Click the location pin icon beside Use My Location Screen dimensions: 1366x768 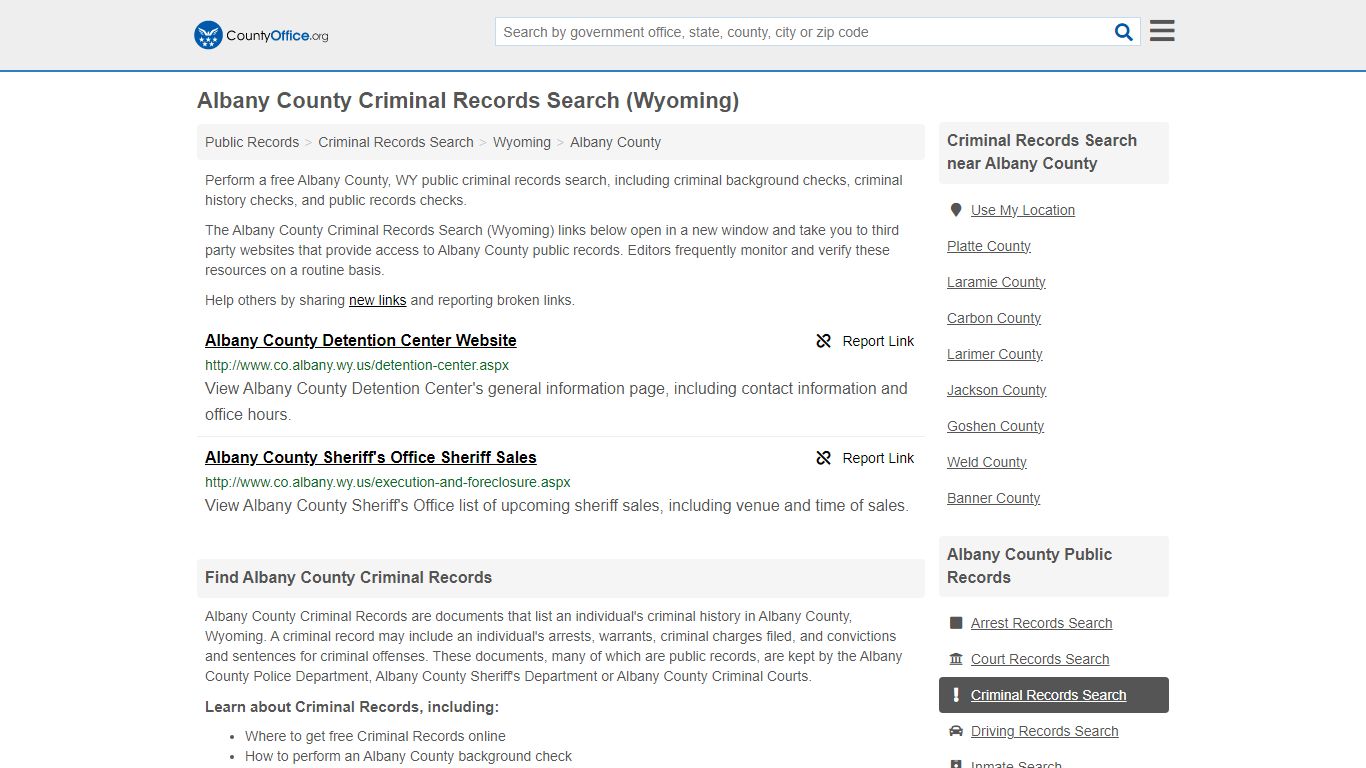point(956,210)
